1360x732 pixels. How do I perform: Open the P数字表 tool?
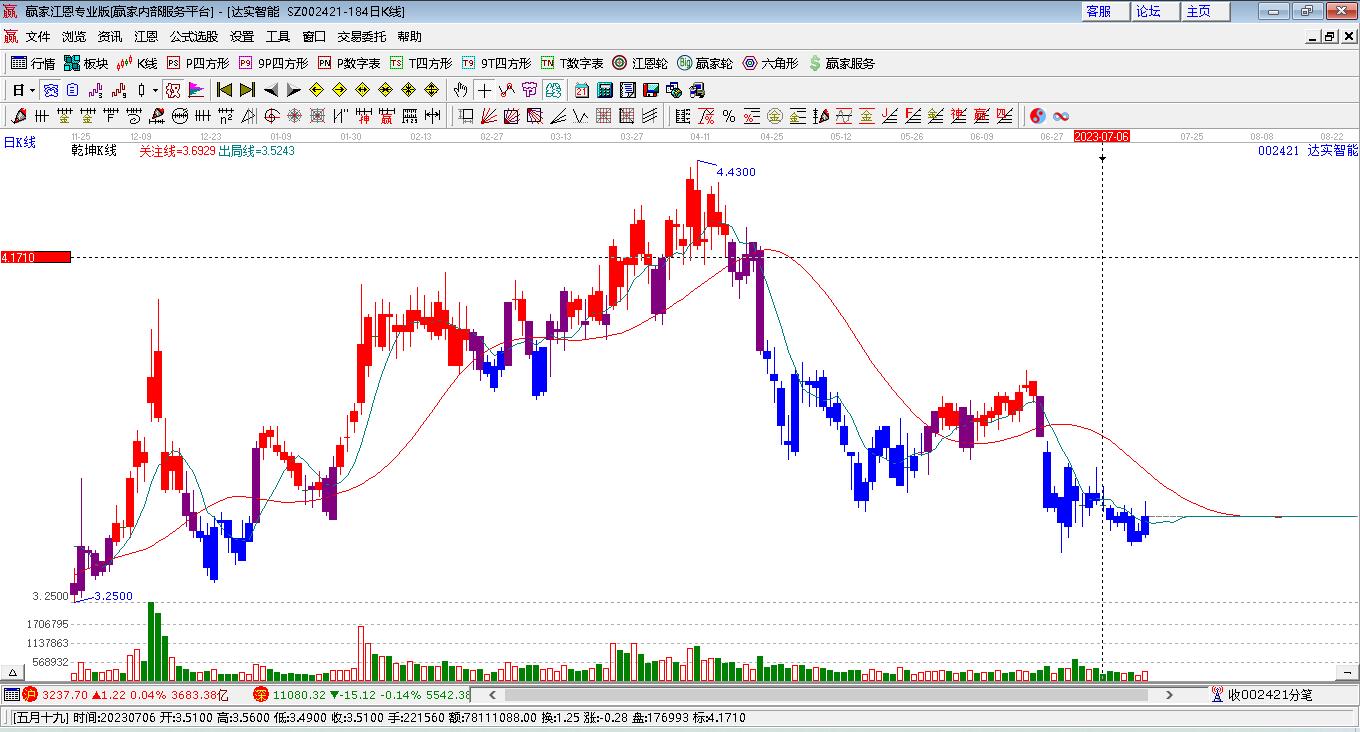coord(349,63)
